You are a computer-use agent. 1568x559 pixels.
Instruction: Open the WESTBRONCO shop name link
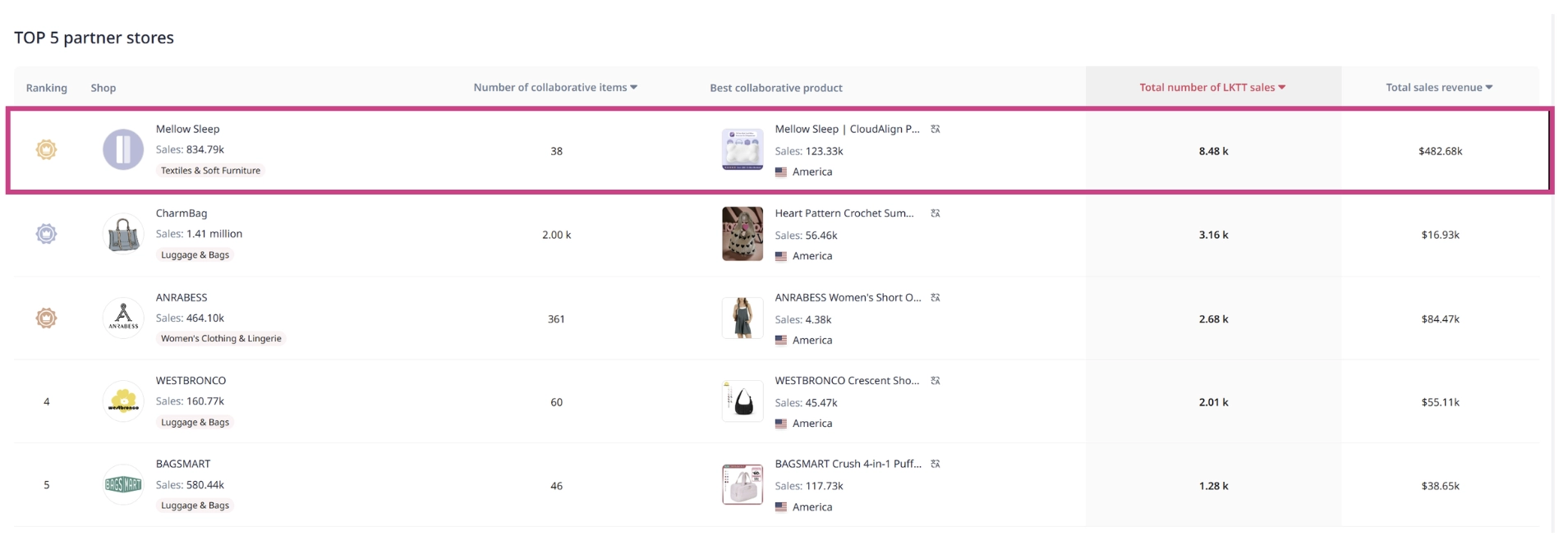coord(191,381)
